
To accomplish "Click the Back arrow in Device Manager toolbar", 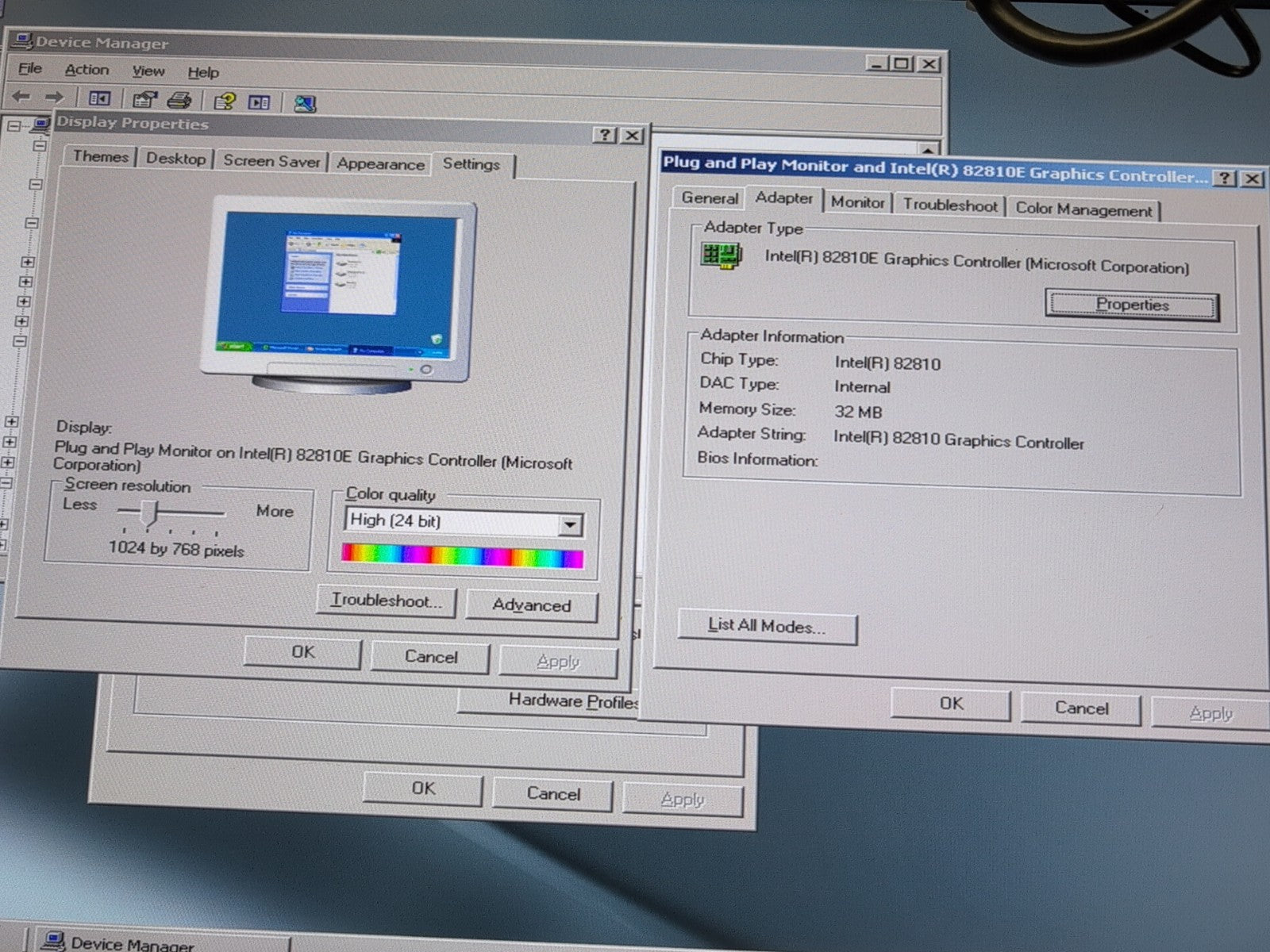I will [21, 96].
